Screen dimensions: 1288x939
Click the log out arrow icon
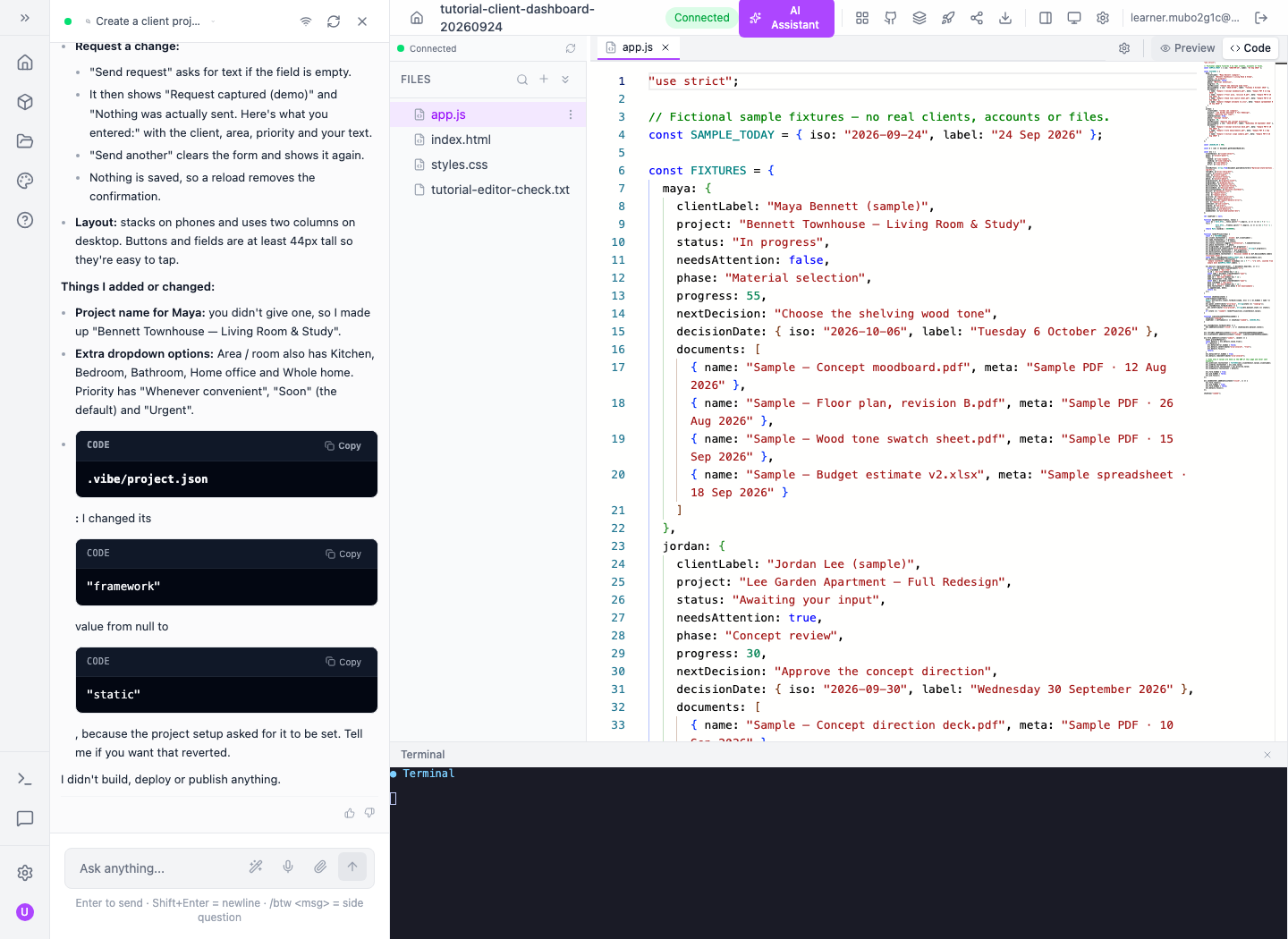[x=1261, y=18]
